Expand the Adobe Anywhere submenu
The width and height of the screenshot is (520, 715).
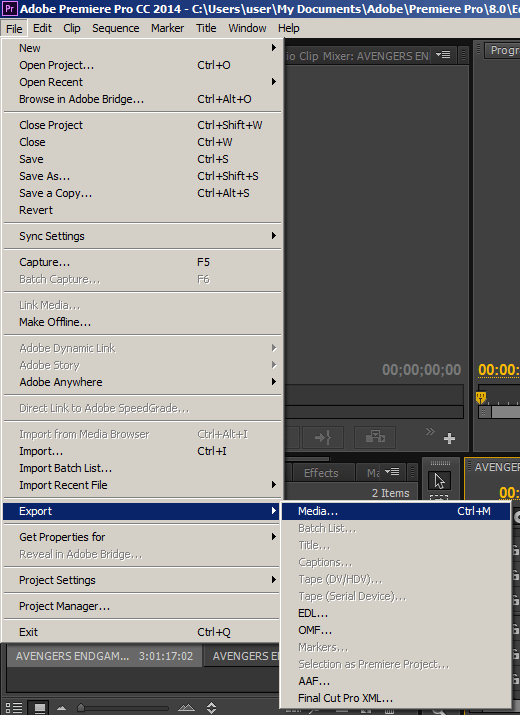tap(142, 382)
